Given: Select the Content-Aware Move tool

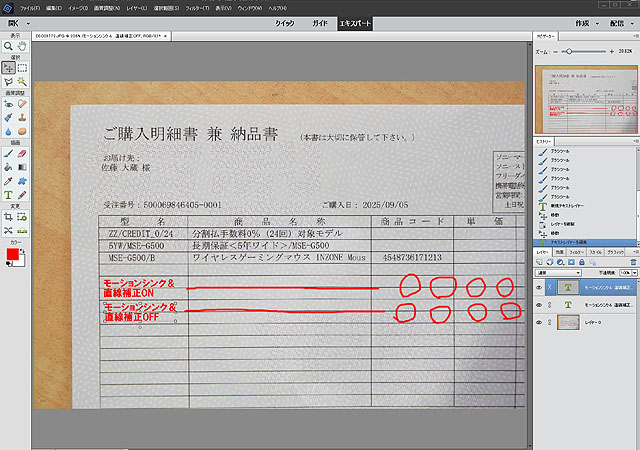Looking at the screenshot, I should tap(8, 231).
